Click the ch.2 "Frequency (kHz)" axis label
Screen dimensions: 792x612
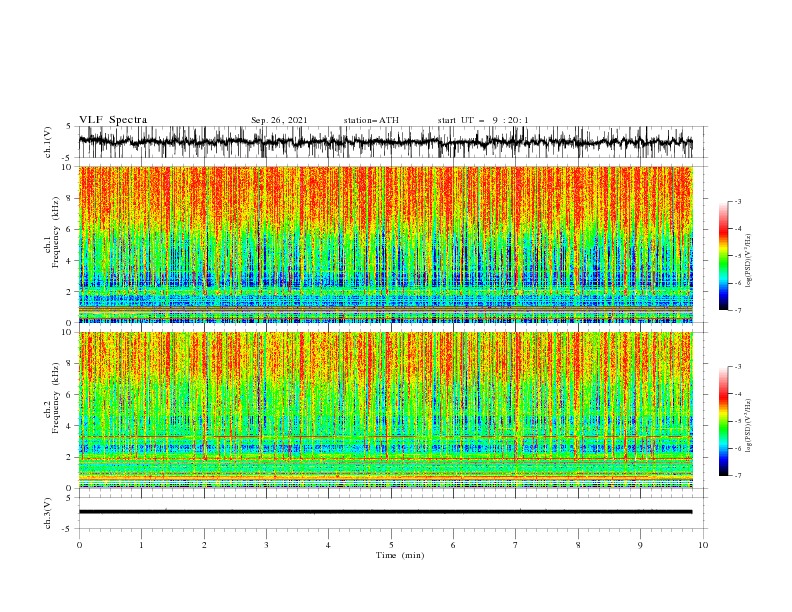pos(56,396)
